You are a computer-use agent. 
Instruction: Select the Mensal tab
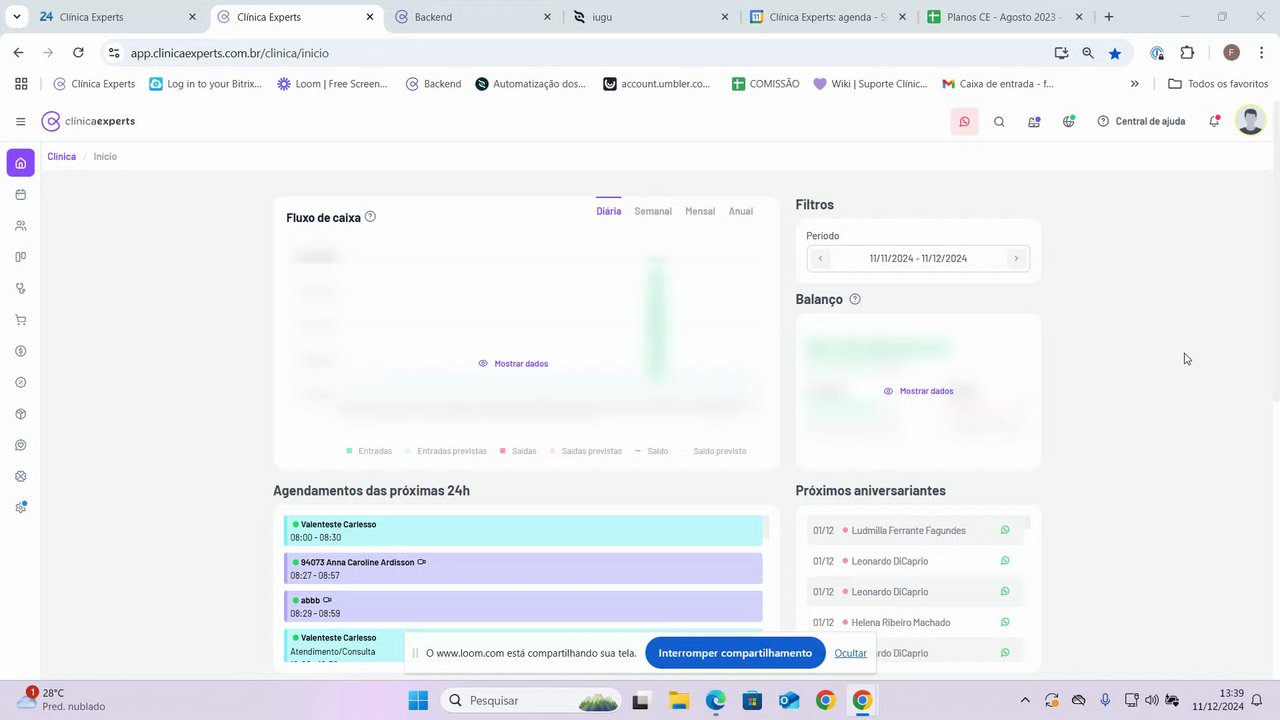click(700, 211)
